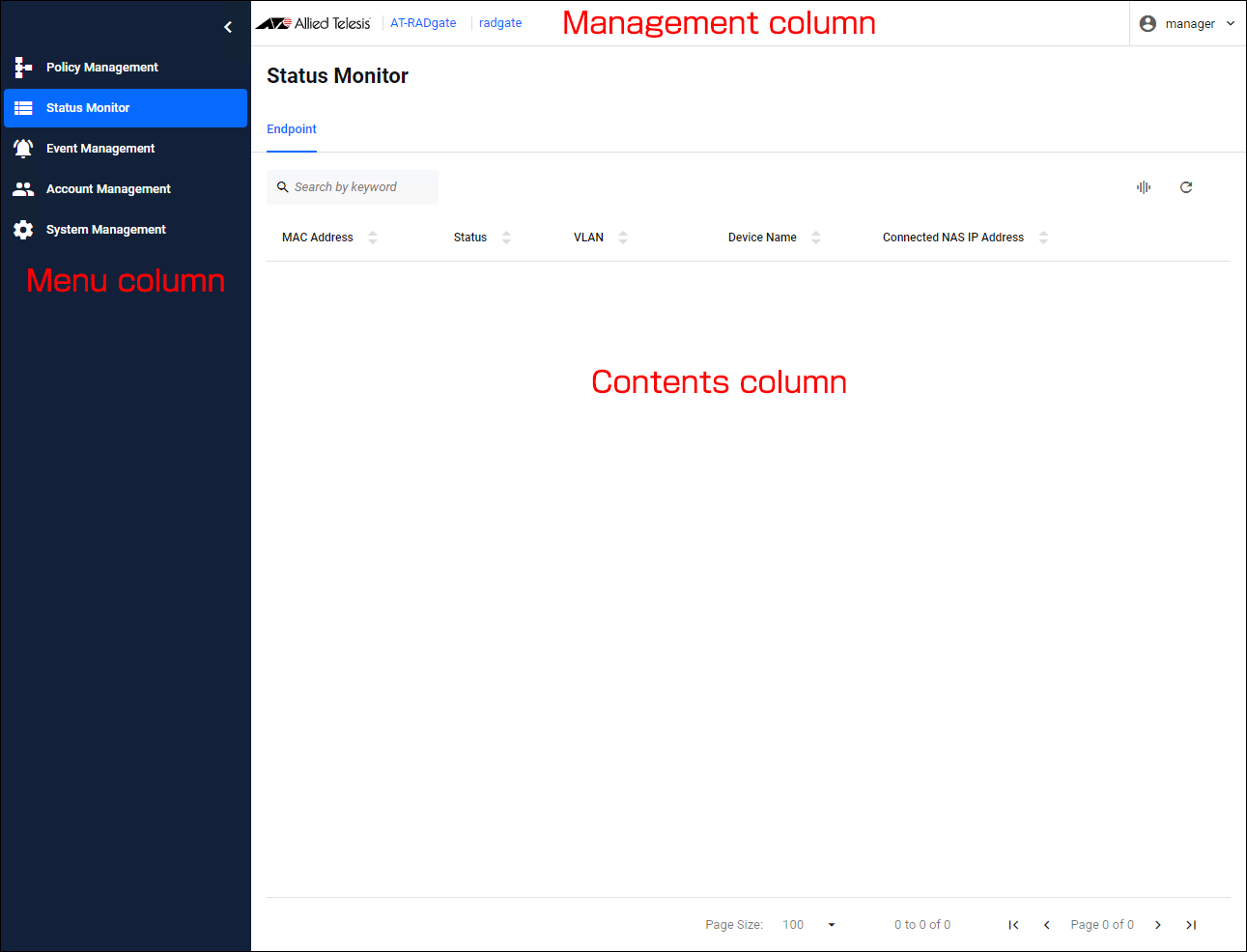
Task: Go to the previous page
Action: 1046,925
